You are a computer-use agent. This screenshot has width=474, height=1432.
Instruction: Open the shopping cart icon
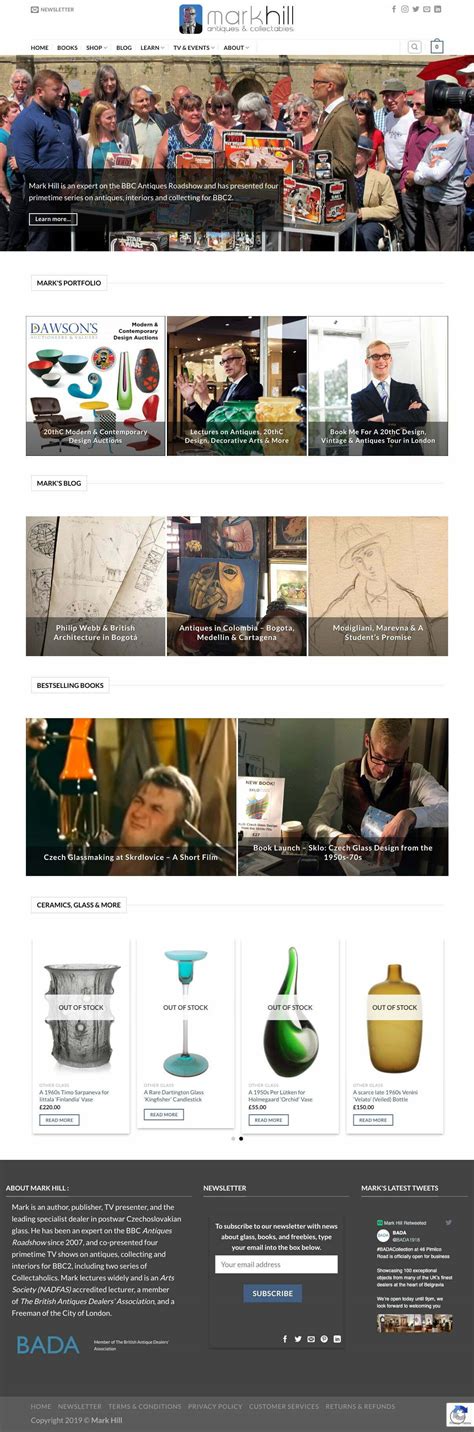click(x=437, y=47)
